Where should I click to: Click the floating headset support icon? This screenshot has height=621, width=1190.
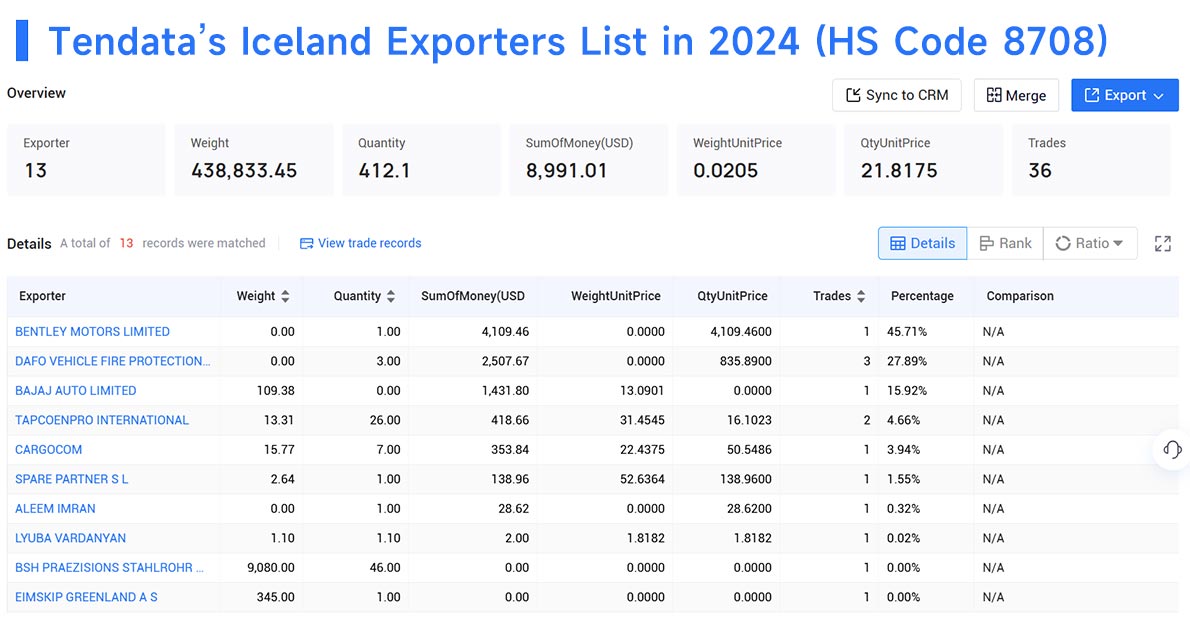(x=1172, y=451)
